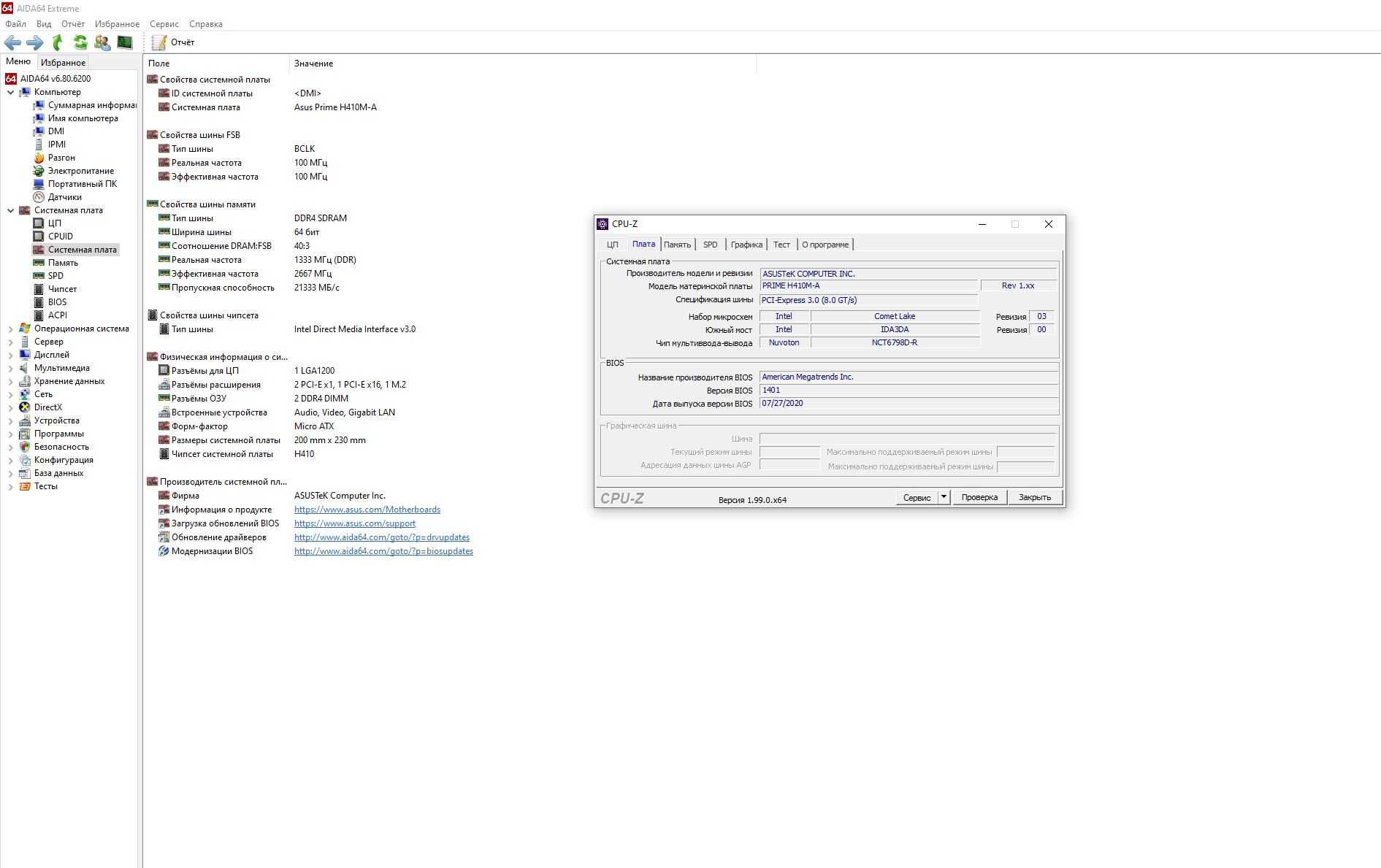Open the drvupdates link

pyautogui.click(x=382, y=537)
